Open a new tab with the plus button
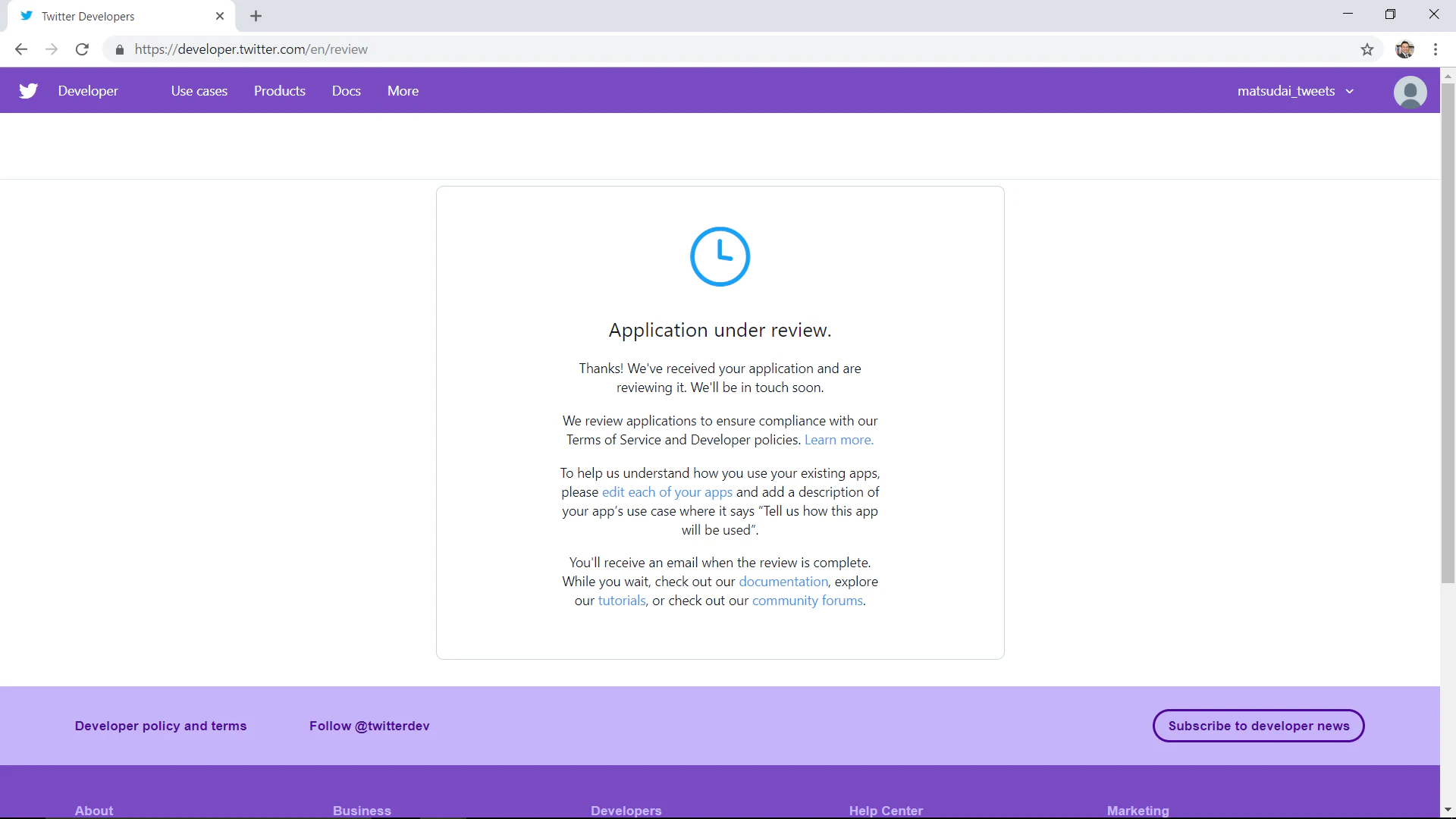Screen dimensions: 1456x819 click(x=256, y=16)
